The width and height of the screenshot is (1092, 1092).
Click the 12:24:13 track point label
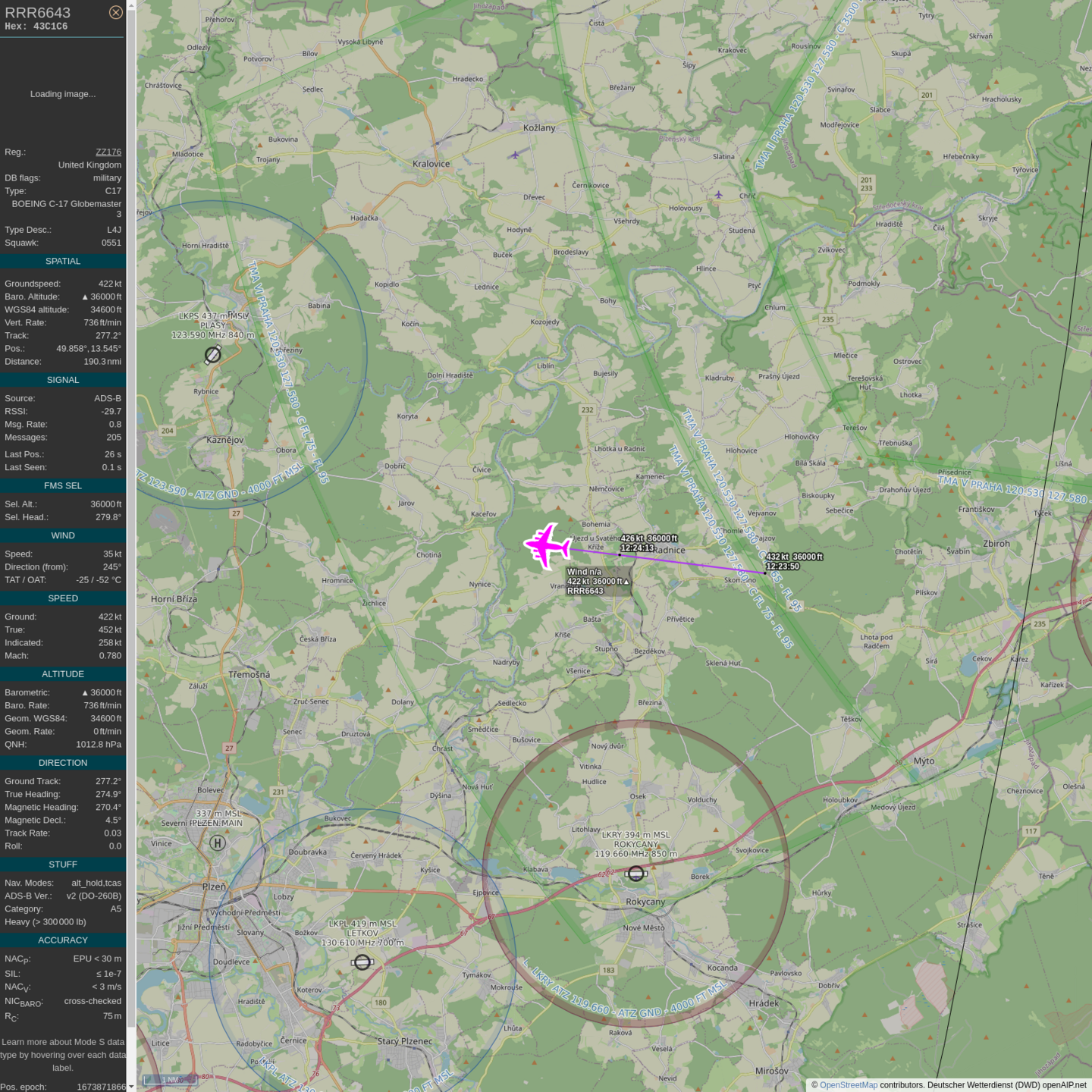coord(637,548)
